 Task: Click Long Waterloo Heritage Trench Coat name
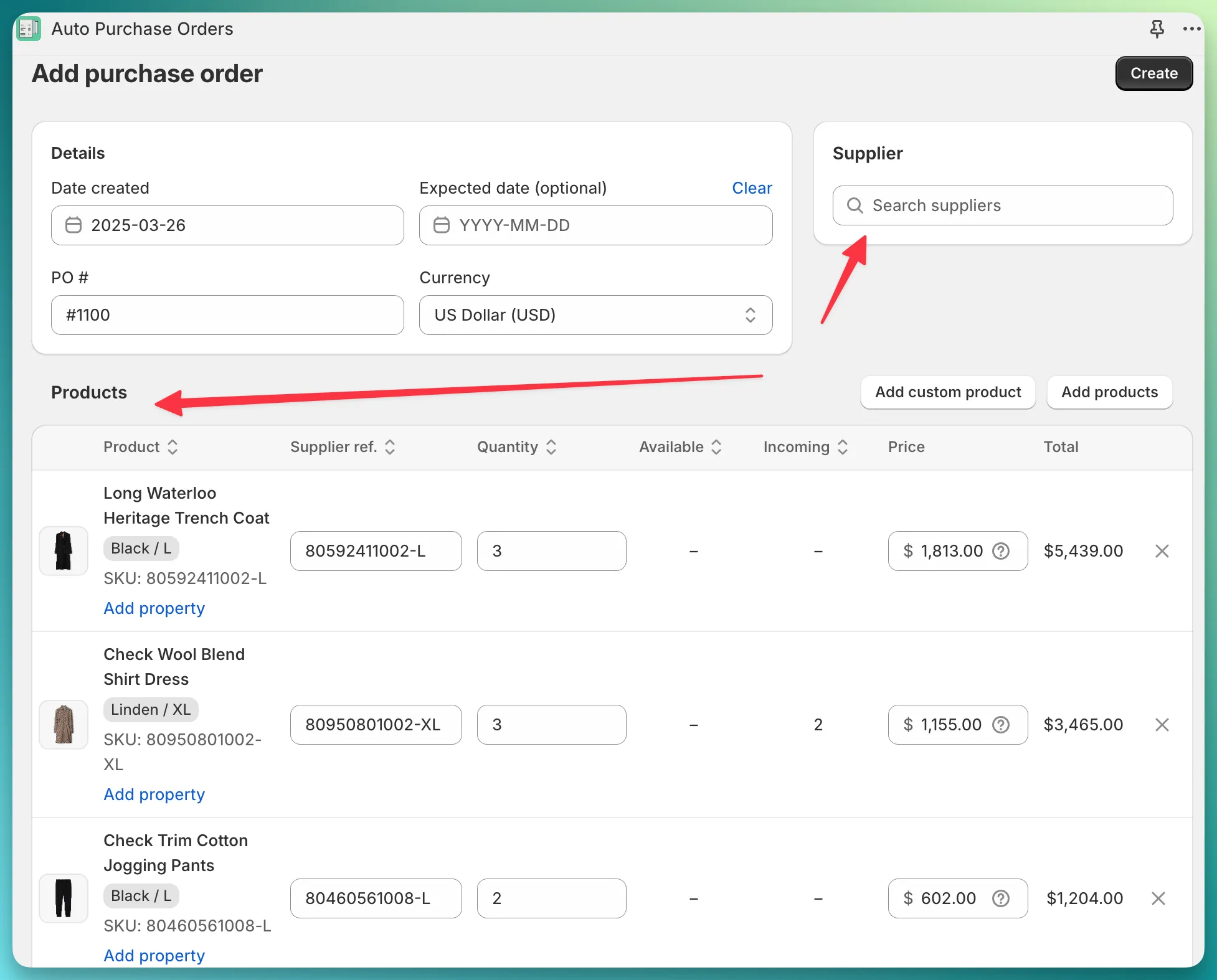pyautogui.click(x=186, y=506)
